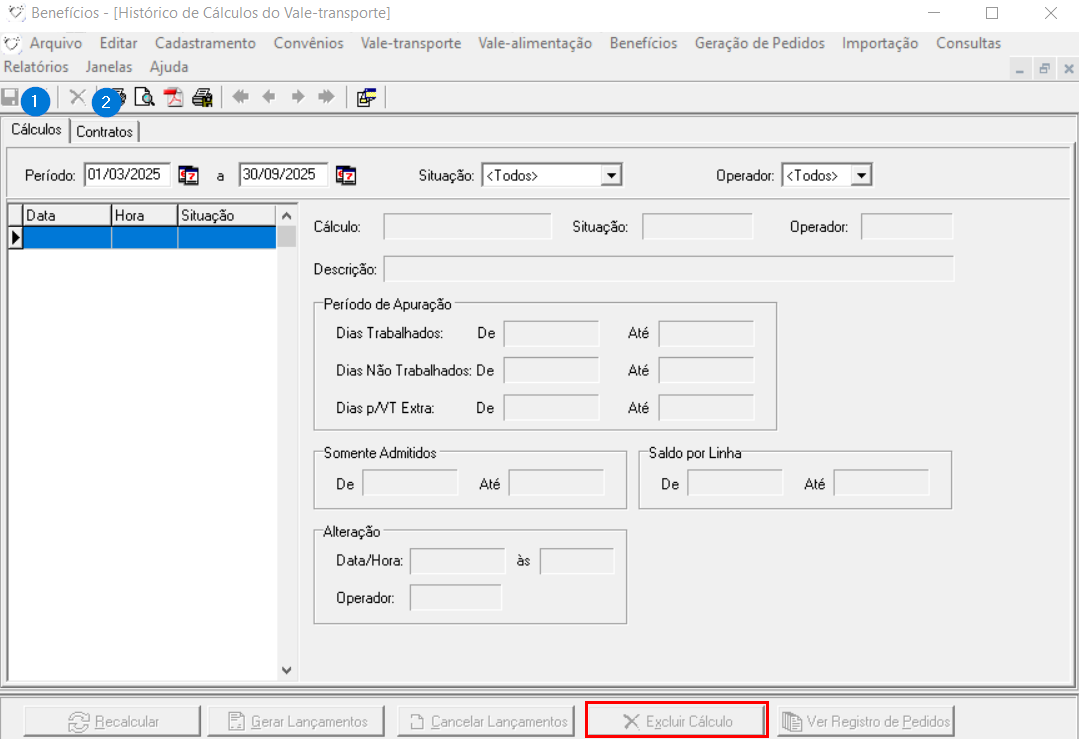The image size is (1079, 739).
Task: Open print preview with magnifier icon
Action: click(145, 97)
